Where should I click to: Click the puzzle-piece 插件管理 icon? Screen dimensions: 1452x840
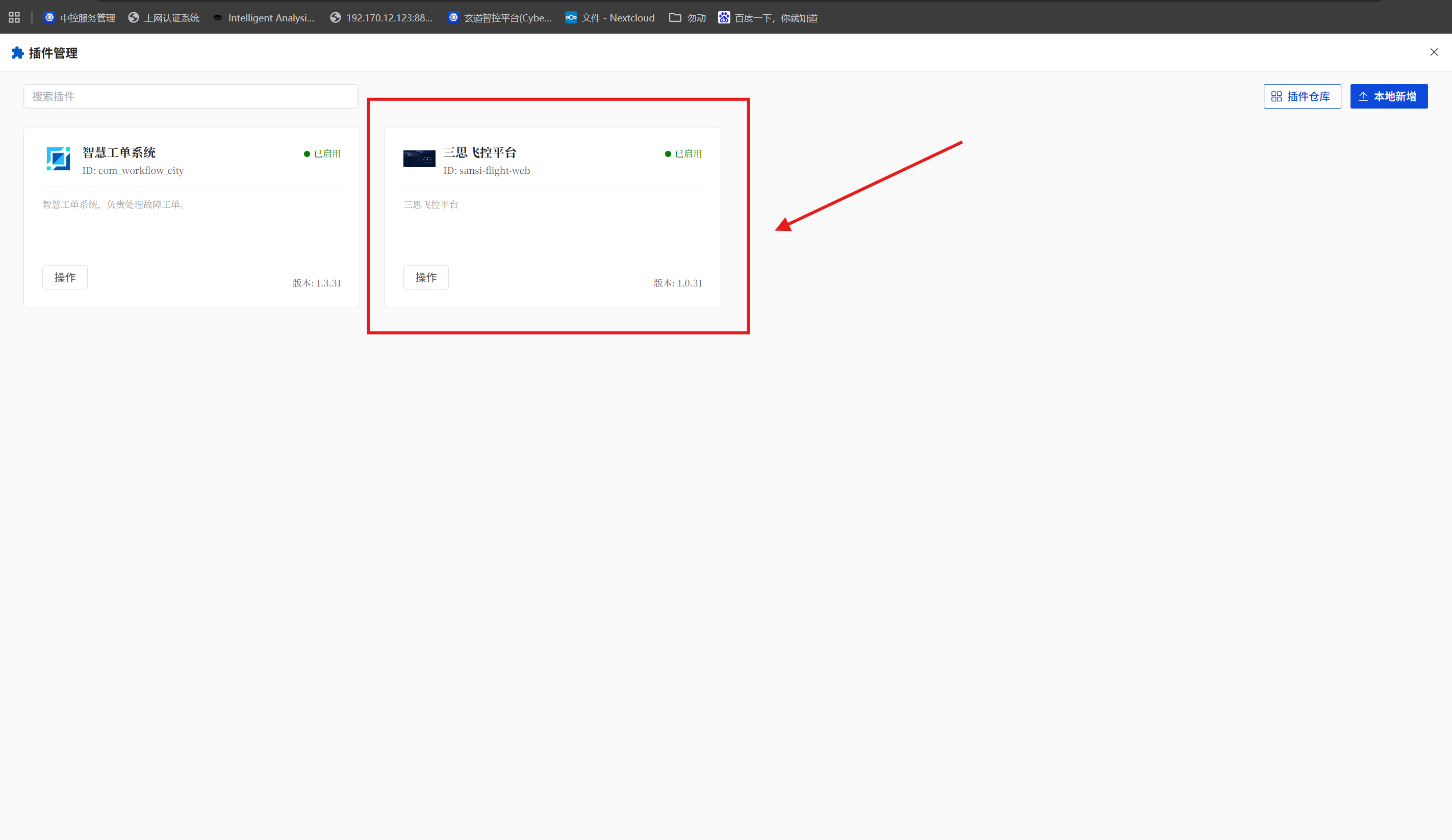(x=17, y=53)
